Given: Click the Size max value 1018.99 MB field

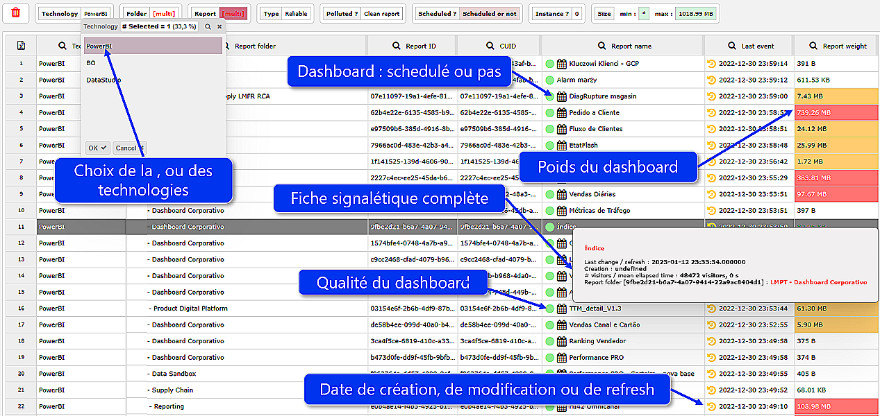Looking at the screenshot, I should tap(696, 13).
